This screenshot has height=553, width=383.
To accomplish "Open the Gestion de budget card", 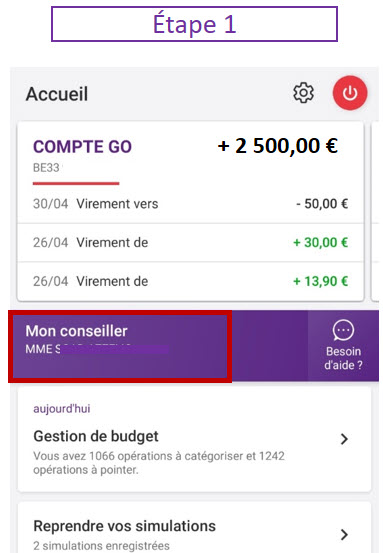I will (x=194, y=439).
